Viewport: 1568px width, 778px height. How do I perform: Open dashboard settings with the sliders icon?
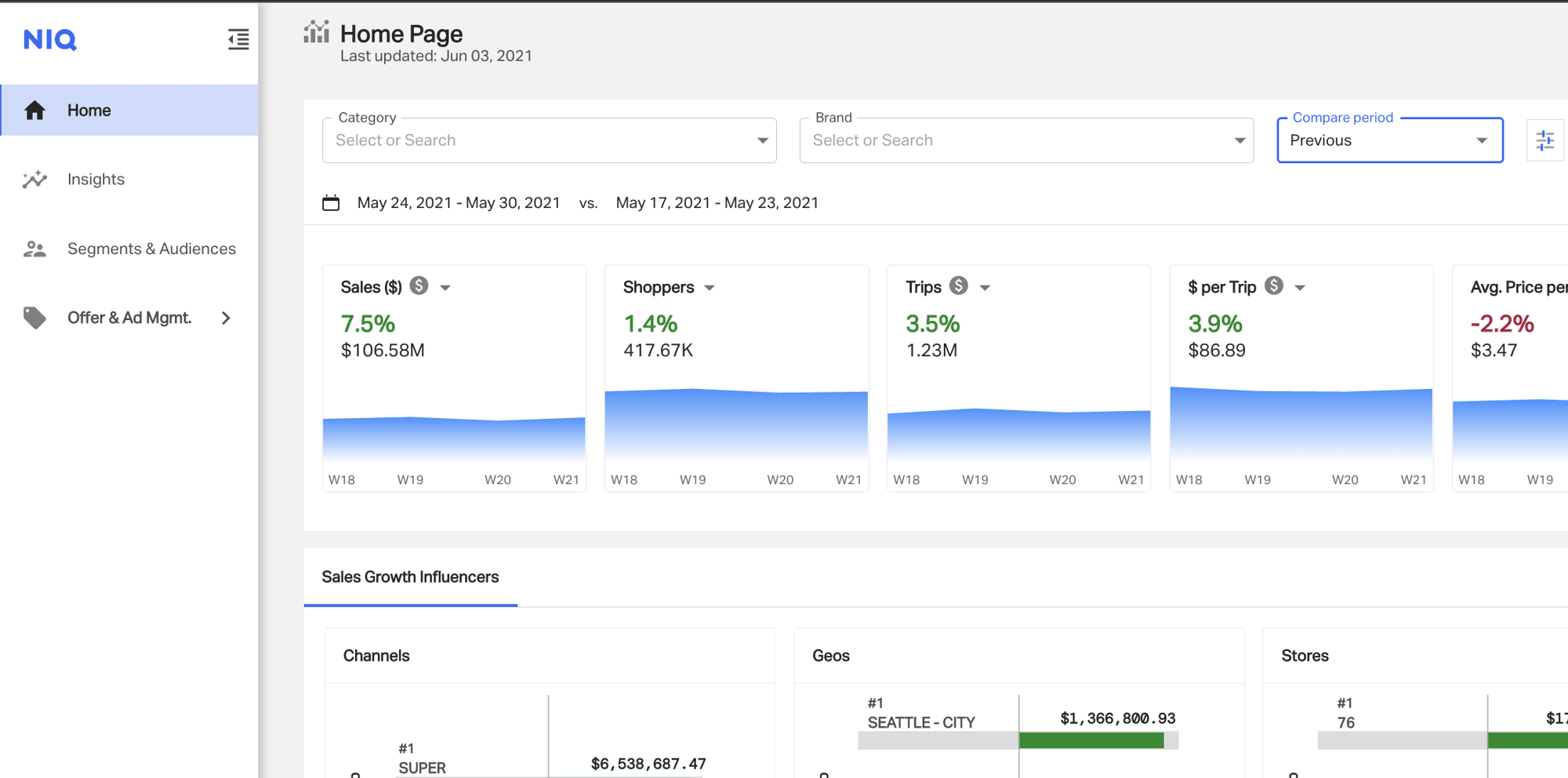[x=1545, y=140]
